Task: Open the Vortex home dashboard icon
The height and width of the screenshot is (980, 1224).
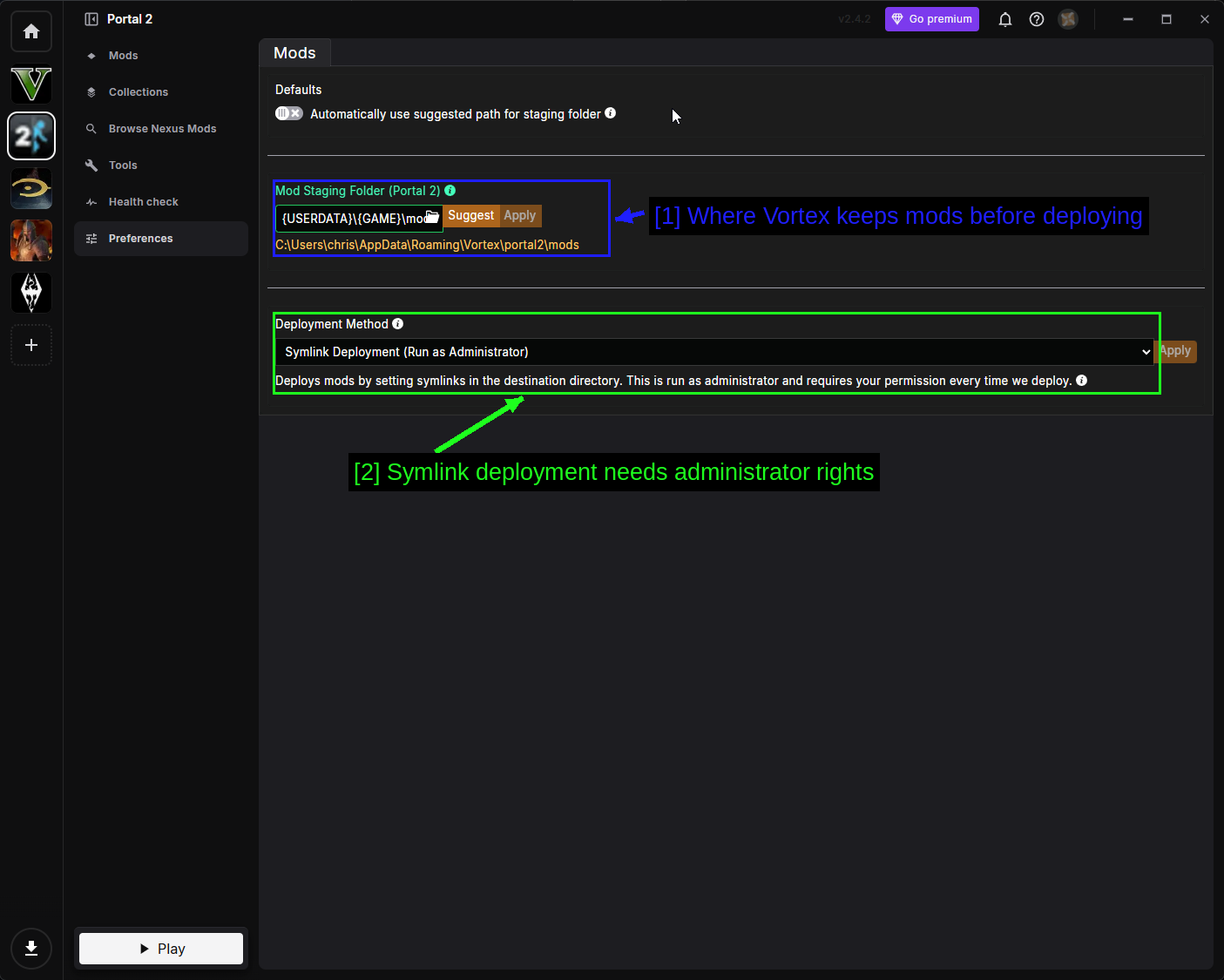Action: point(31,31)
